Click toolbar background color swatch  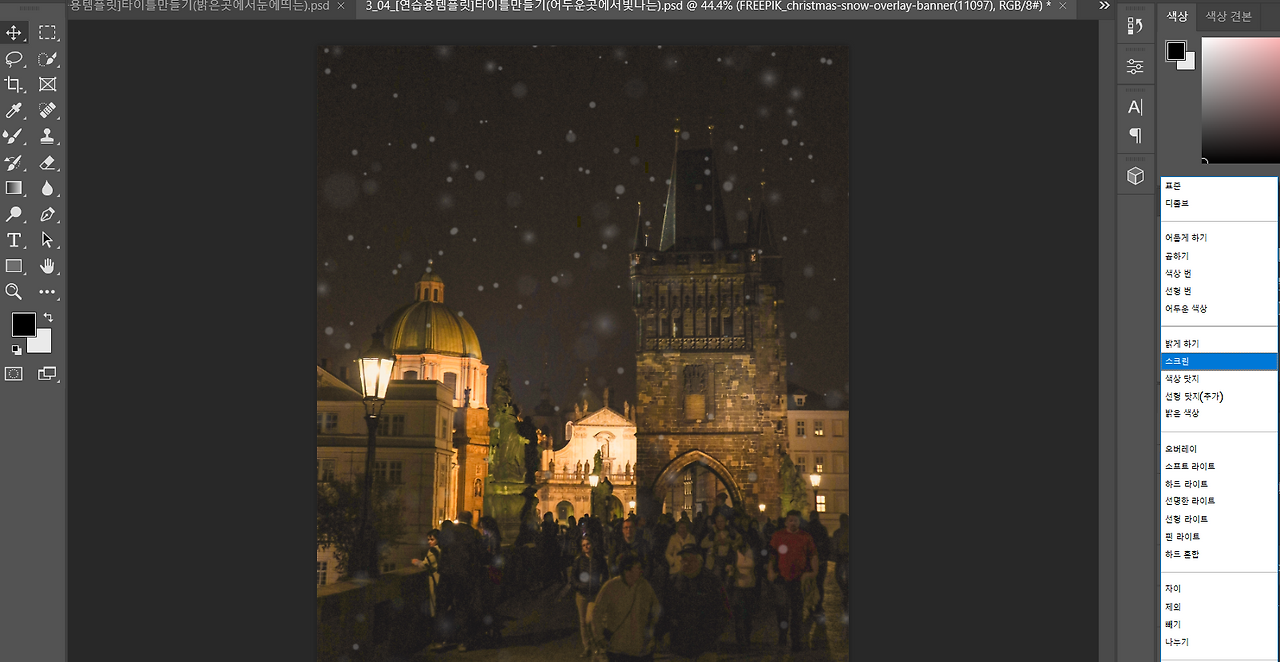(42, 344)
